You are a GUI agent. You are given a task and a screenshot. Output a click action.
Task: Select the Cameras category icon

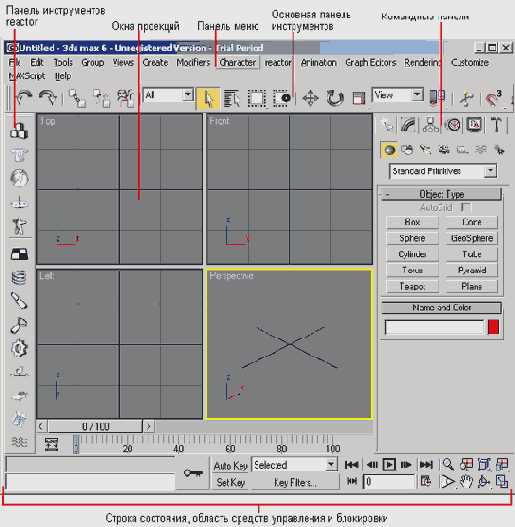pyautogui.click(x=444, y=150)
